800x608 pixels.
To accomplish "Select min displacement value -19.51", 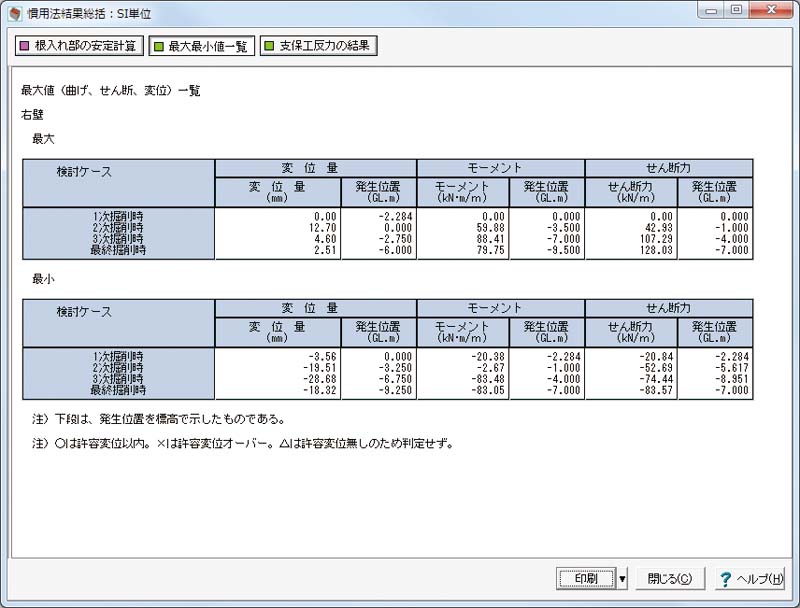I will [x=320, y=368].
